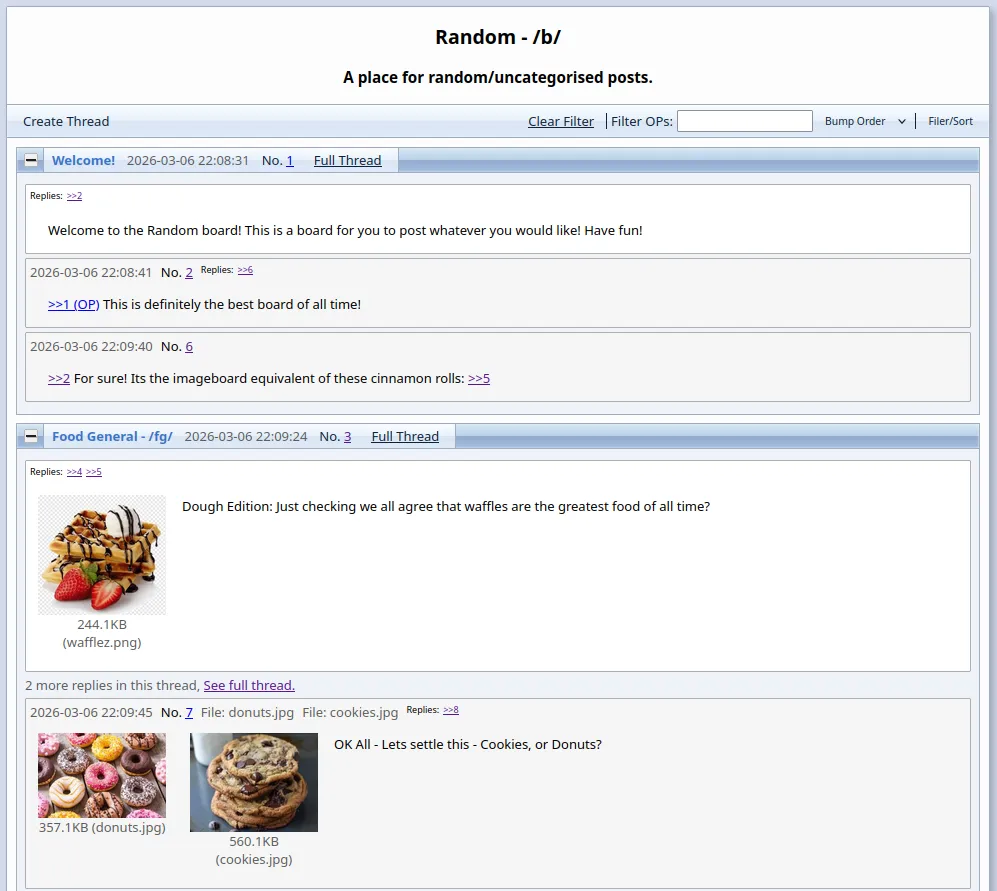The height and width of the screenshot is (891, 997).
Task: Follow the >>2 reply link under Welcome OP
Action: point(74,196)
